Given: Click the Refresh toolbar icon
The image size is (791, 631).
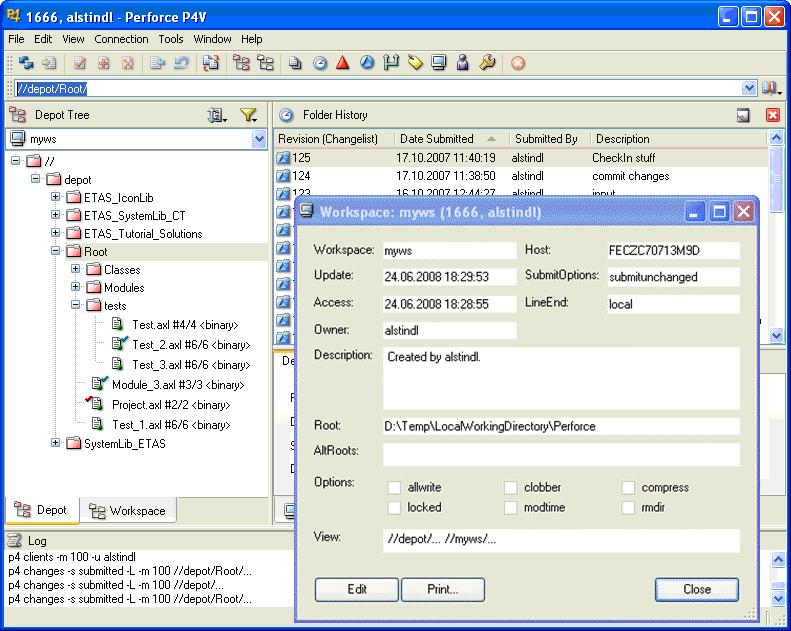Looking at the screenshot, I should 26,63.
